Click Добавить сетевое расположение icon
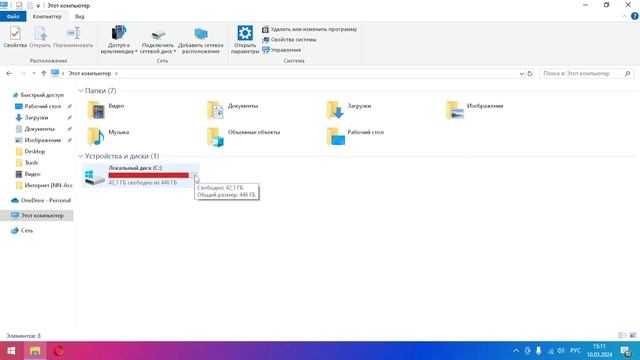This screenshot has width=640, height=360. point(200,40)
